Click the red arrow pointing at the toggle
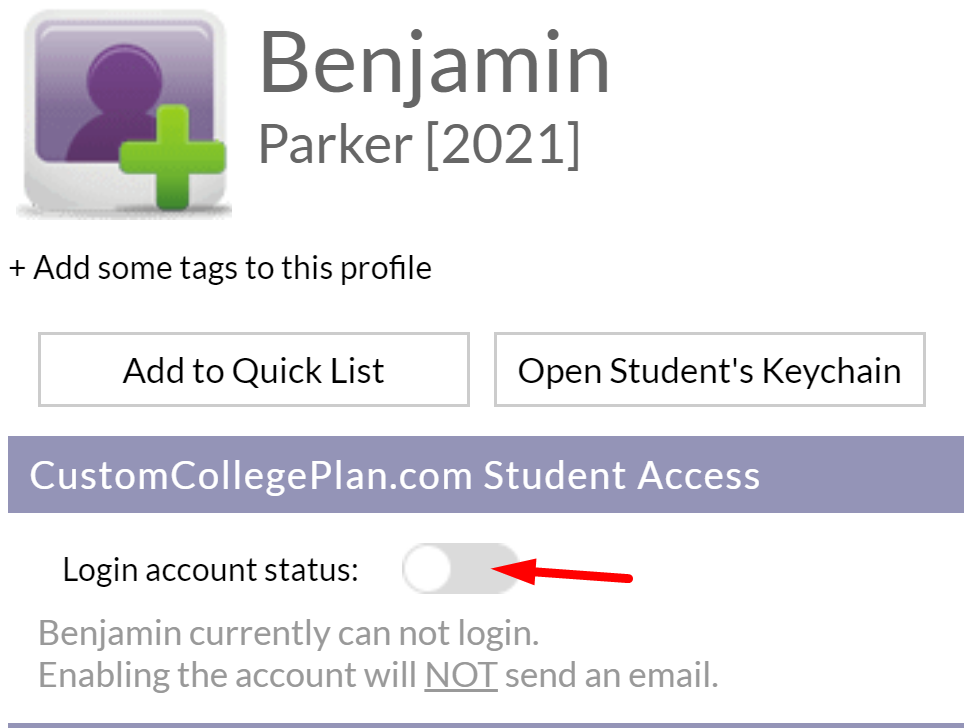 pyautogui.click(x=565, y=568)
